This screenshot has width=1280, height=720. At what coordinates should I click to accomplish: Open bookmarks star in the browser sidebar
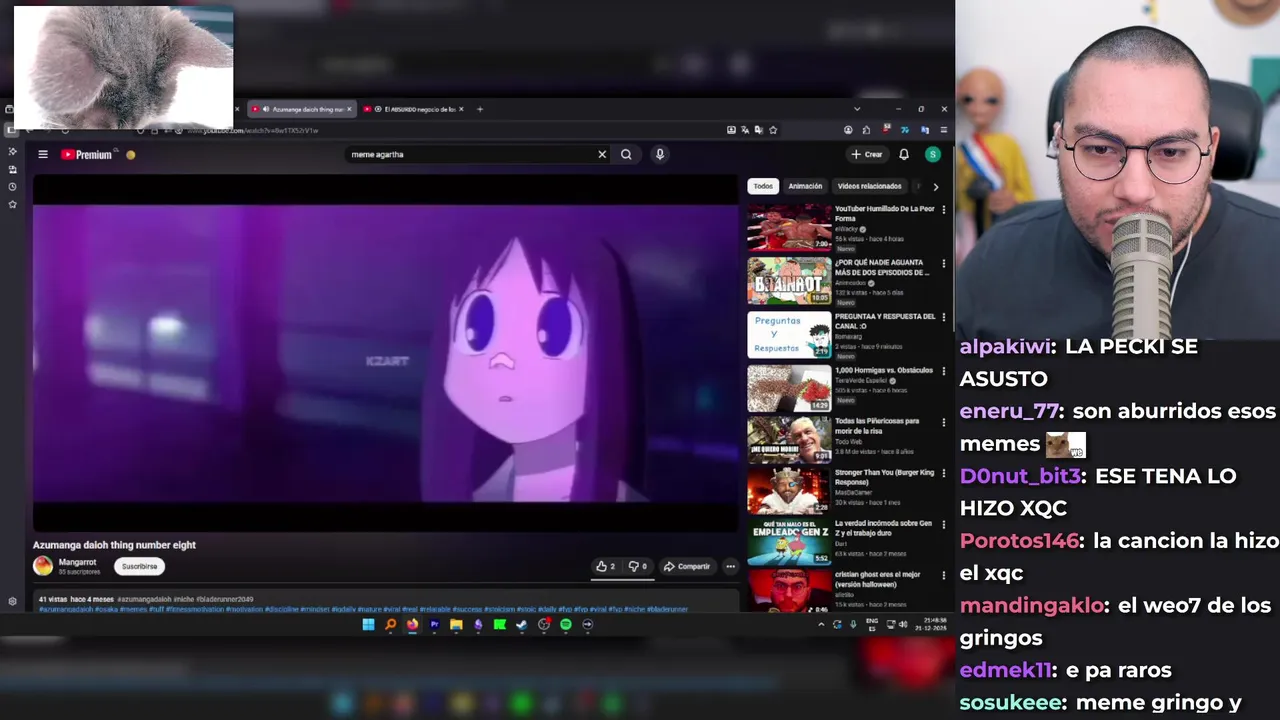pyautogui.click(x=12, y=204)
